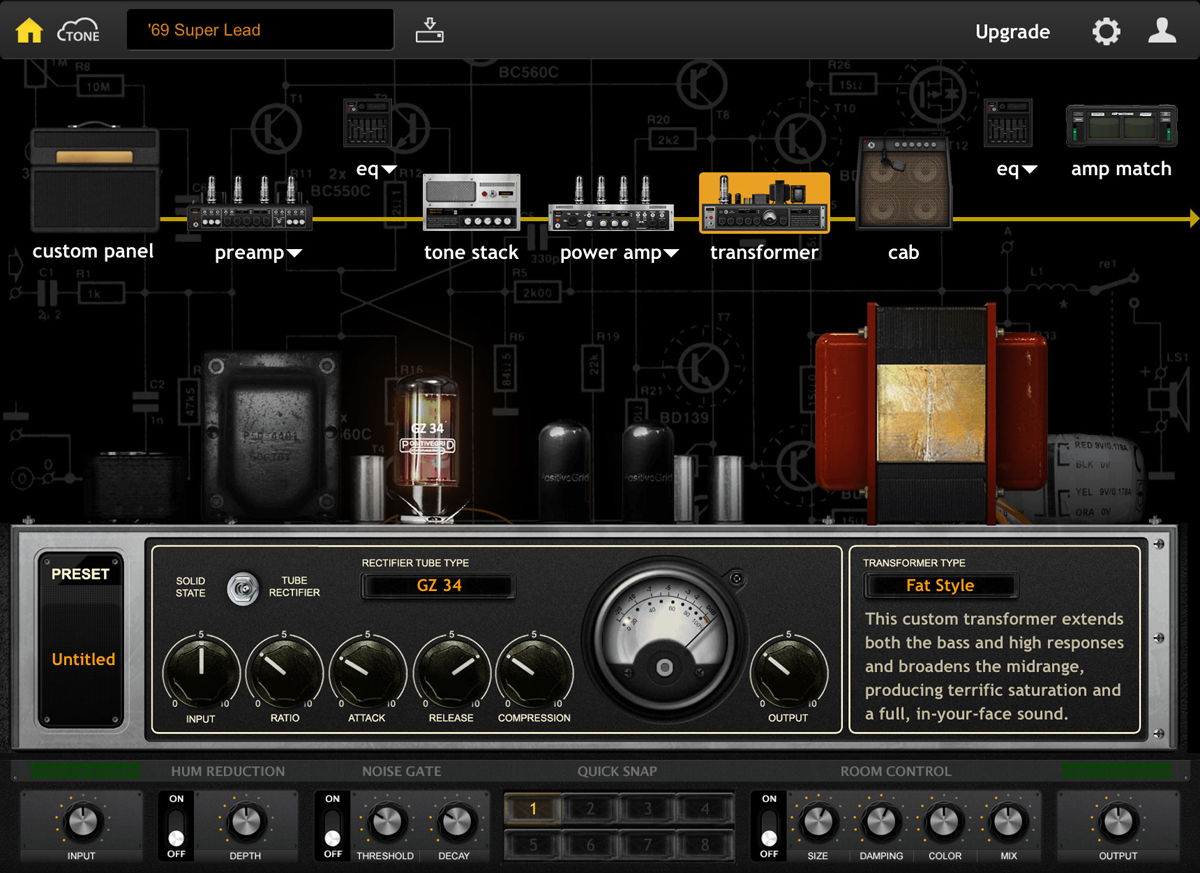
Task: Click the 'This custom transformer extends' description
Action: [x=994, y=666]
